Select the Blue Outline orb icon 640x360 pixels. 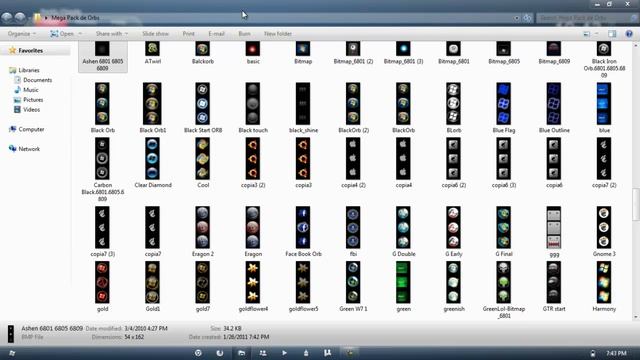554,104
